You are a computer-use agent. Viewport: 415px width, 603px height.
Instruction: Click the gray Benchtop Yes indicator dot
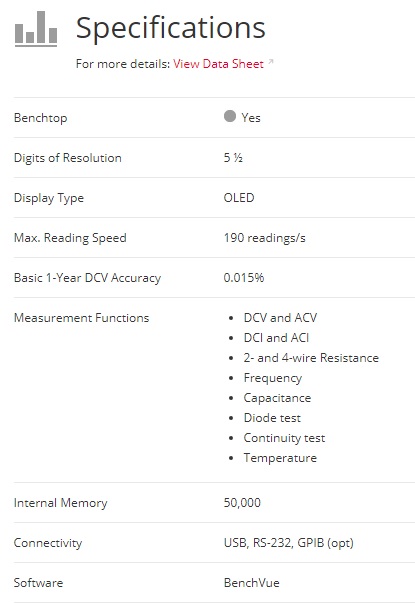(230, 116)
